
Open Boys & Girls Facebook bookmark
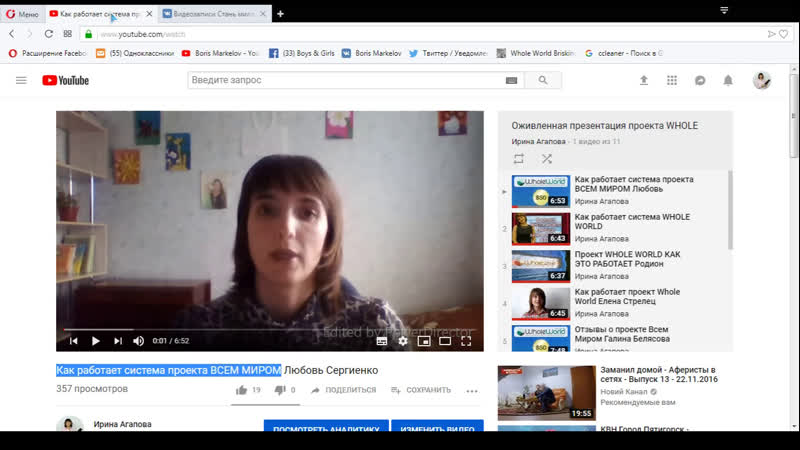[x=302, y=53]
